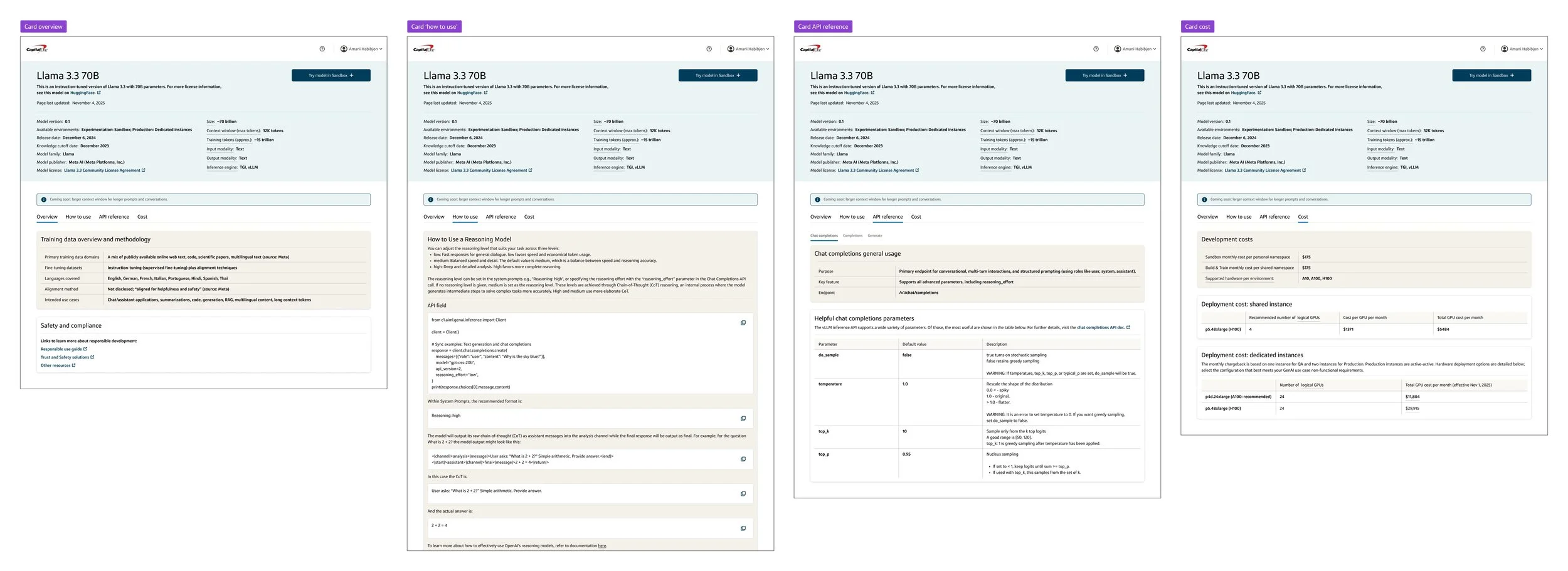Click the 'do_sample' parameter cell
Viewport: 1568px width, 571px height.
click(x=829, y=355)
